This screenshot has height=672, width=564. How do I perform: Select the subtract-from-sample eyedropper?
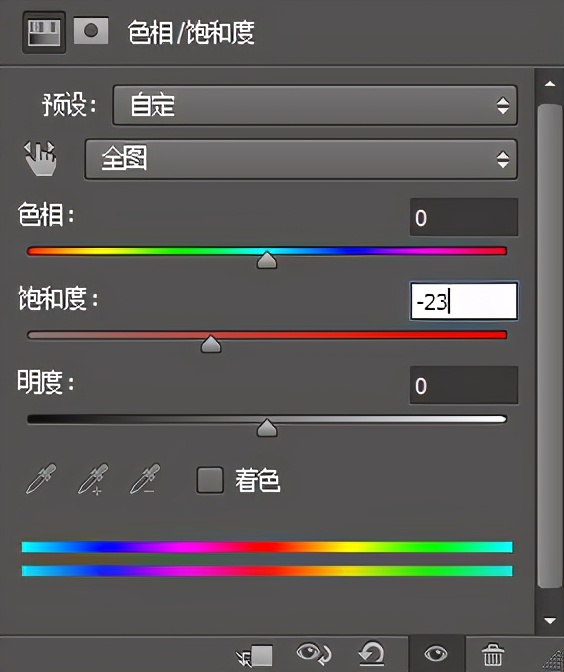pyautogui.click(x=145, y=479)
